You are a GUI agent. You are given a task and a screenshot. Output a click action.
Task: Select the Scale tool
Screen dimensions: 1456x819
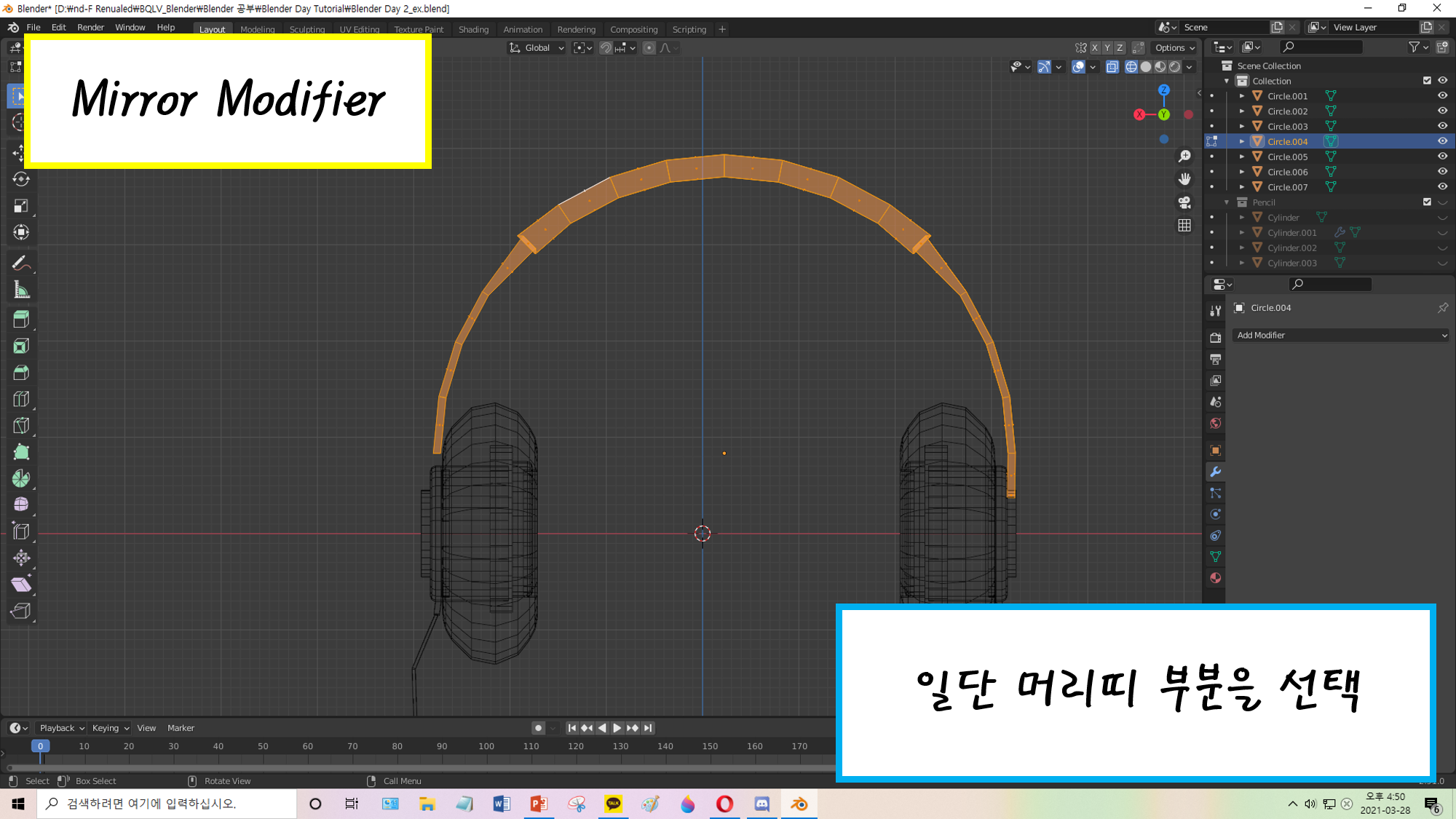coord(20,206)
